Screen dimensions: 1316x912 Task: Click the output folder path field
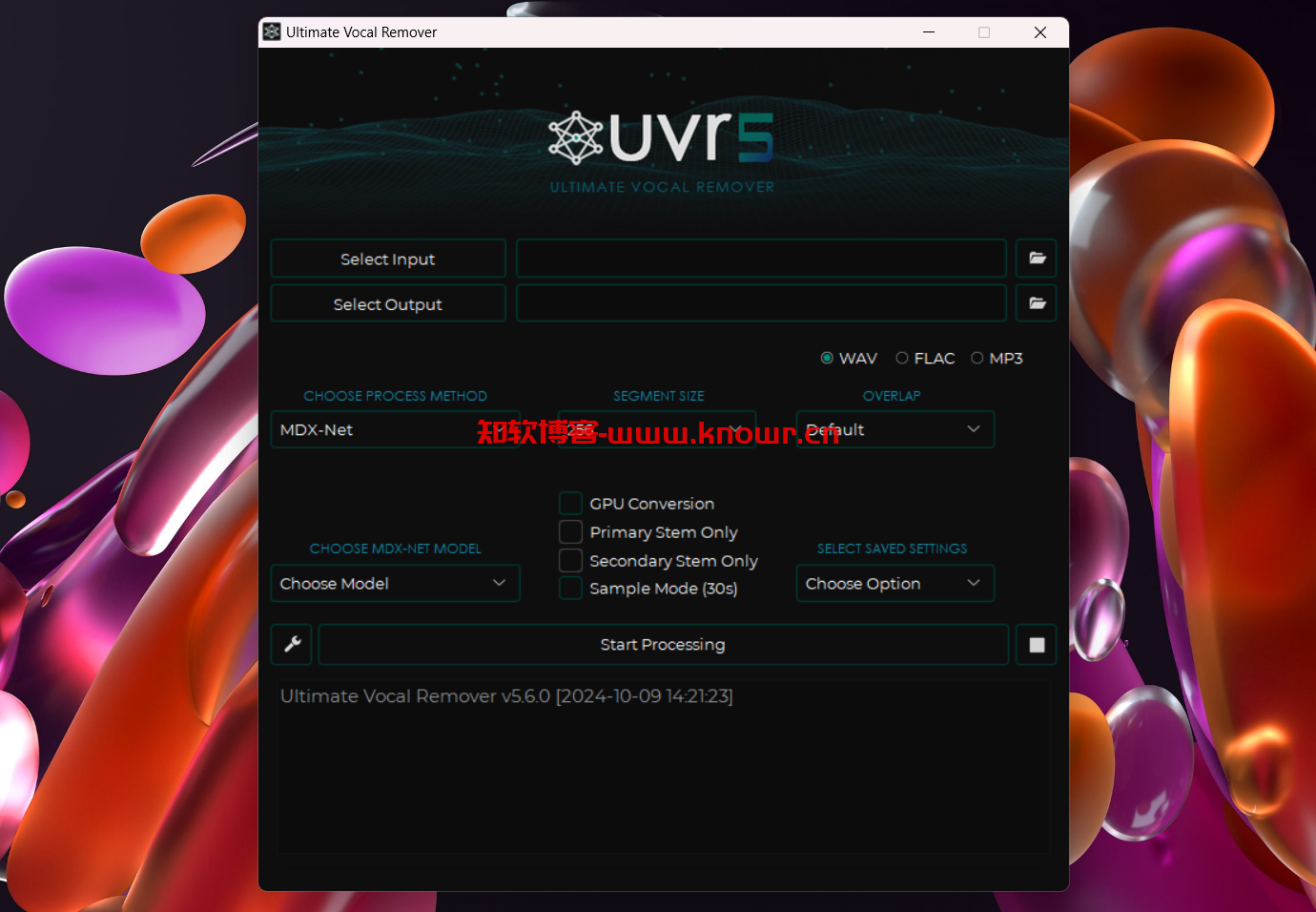pyautogui.click(x=761, y=303)
